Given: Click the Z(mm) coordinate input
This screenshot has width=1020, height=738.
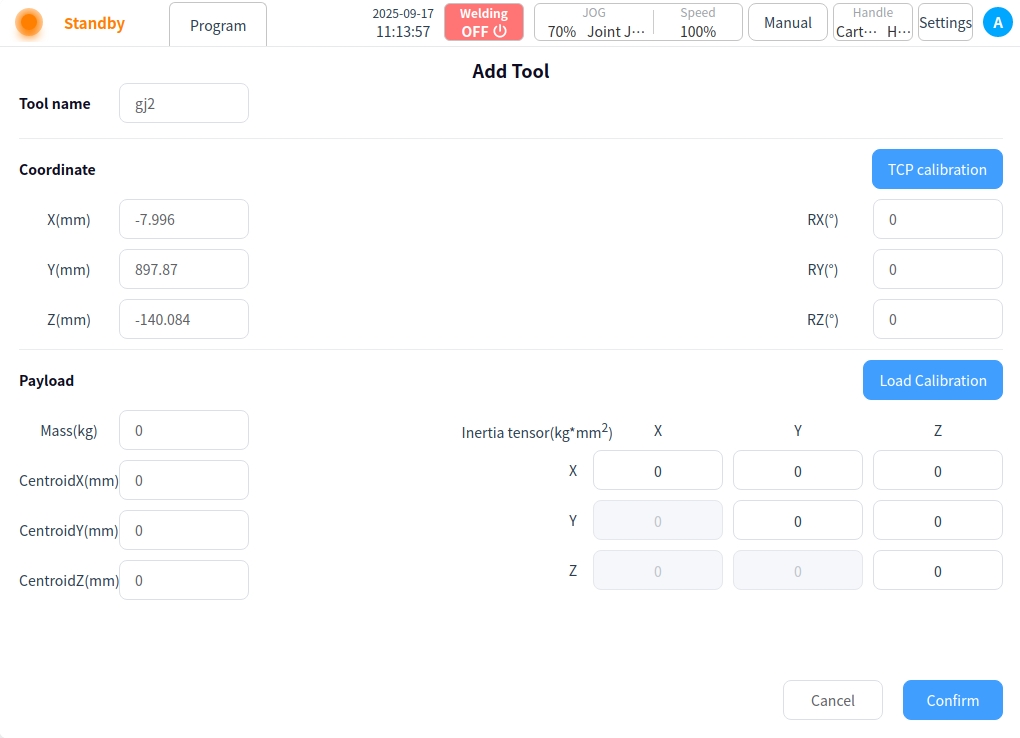Looking at the screenshot, I should coord(184,319).
